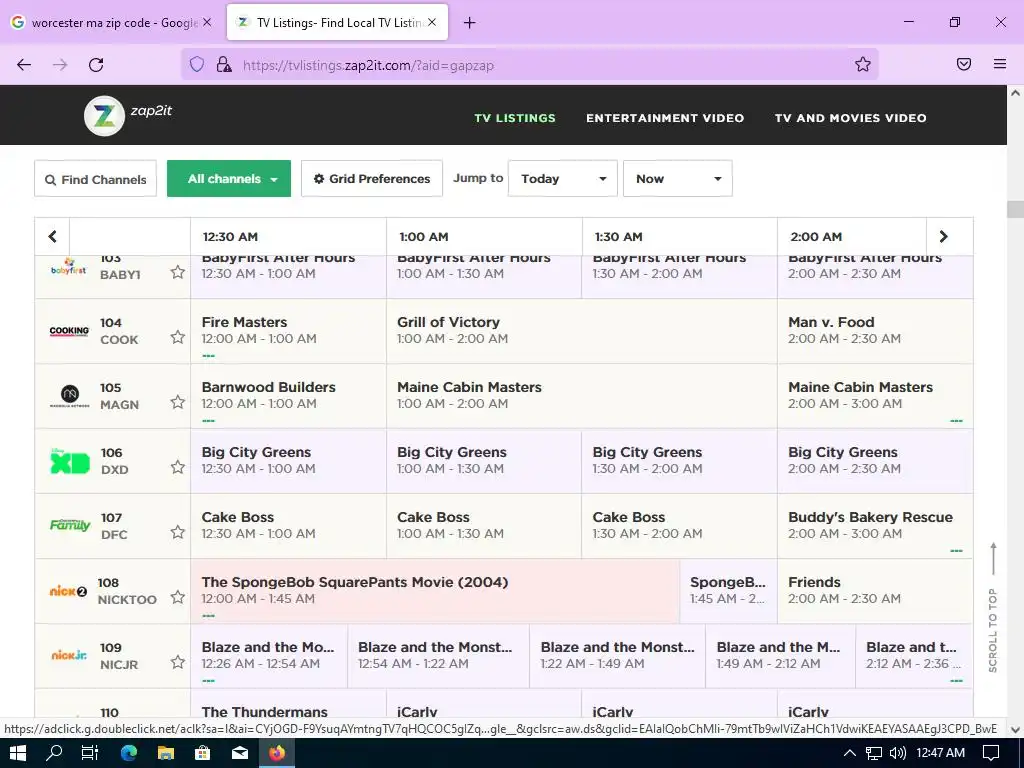Favorite channel 106 DXD with its star
The height and width of the screenshot is (768, 1024).
click(178, 467)
